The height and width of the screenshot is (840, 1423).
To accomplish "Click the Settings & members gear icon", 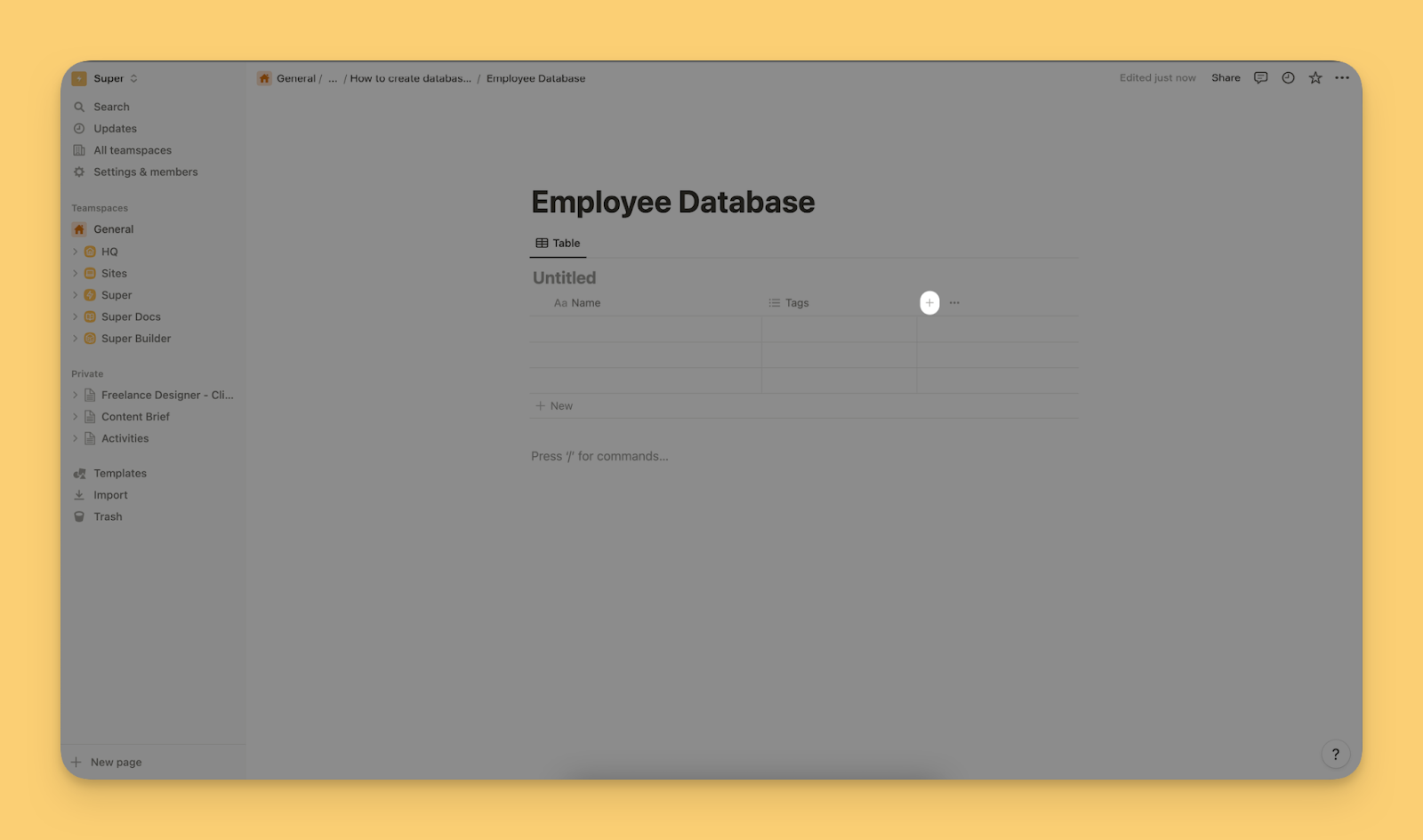I will click(79, 172).
